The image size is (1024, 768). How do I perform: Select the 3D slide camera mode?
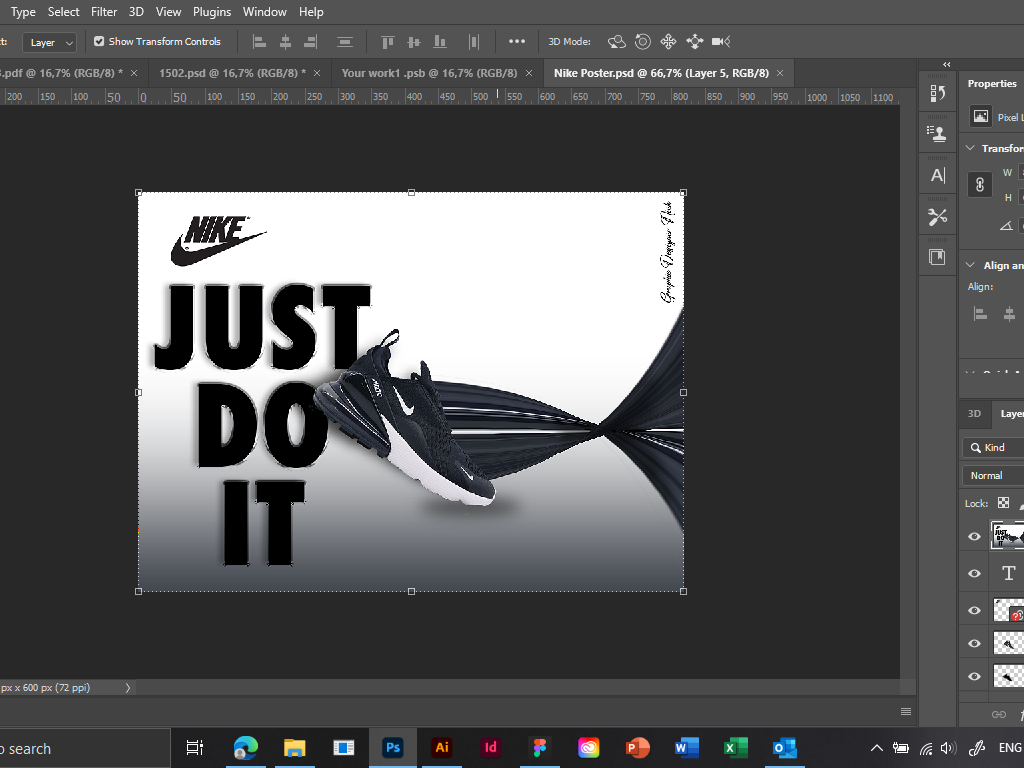[x=695, y=42]
